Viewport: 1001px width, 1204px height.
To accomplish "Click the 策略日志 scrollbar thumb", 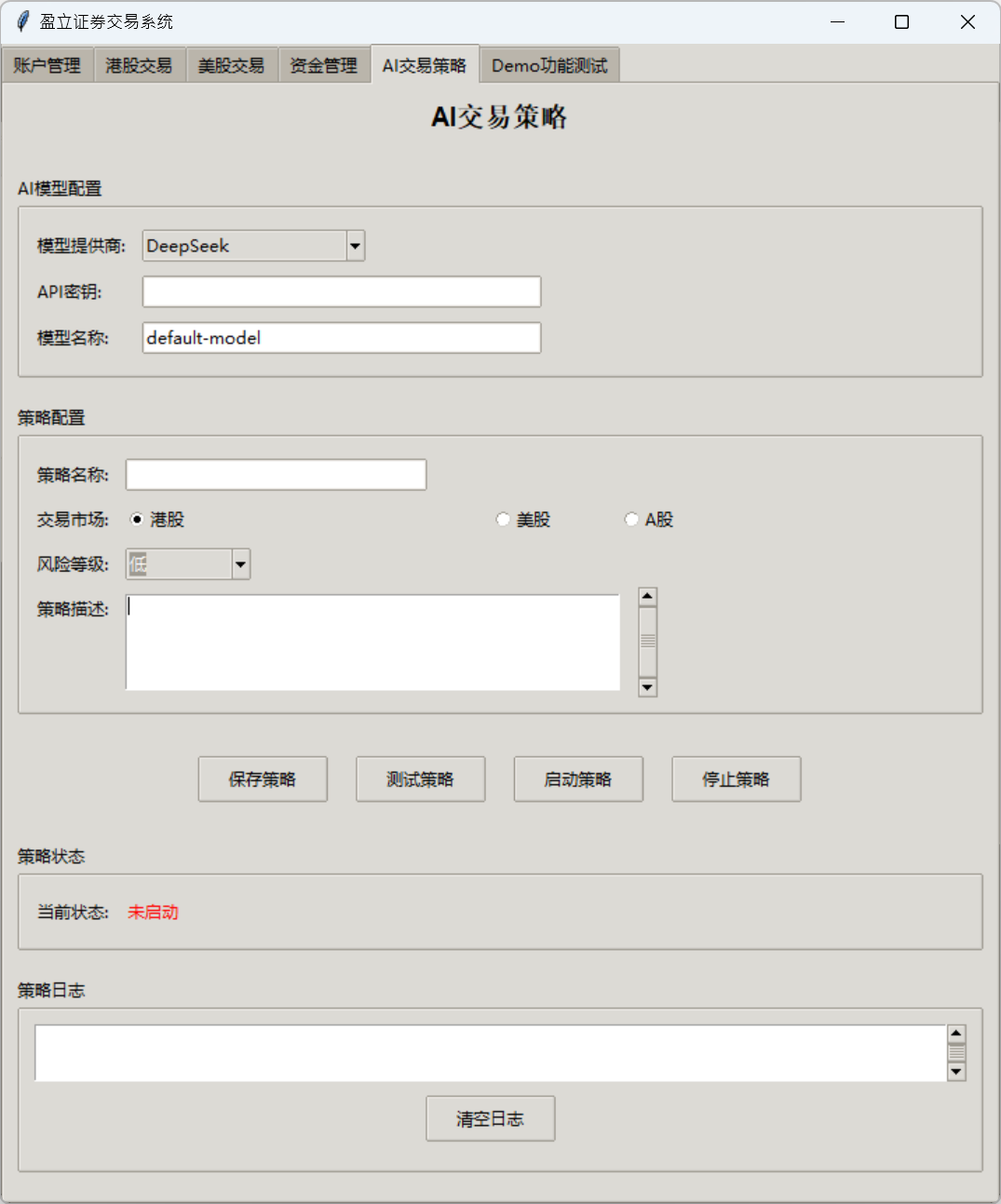I will pyautogui.click(x=956, y=1053).
